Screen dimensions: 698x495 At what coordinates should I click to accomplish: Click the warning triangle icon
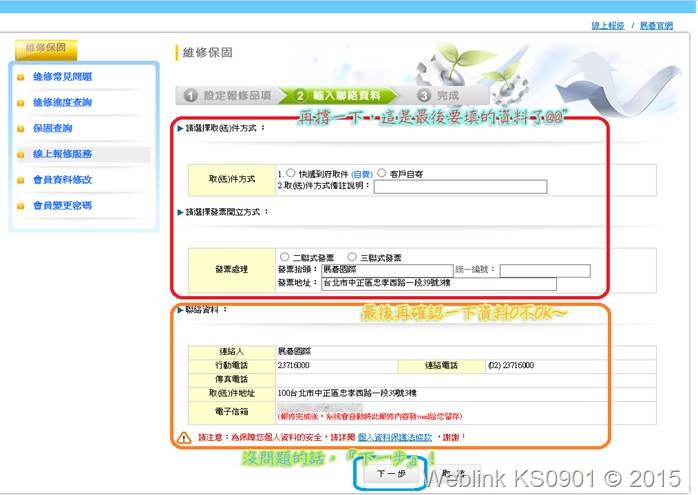point(184,438)
